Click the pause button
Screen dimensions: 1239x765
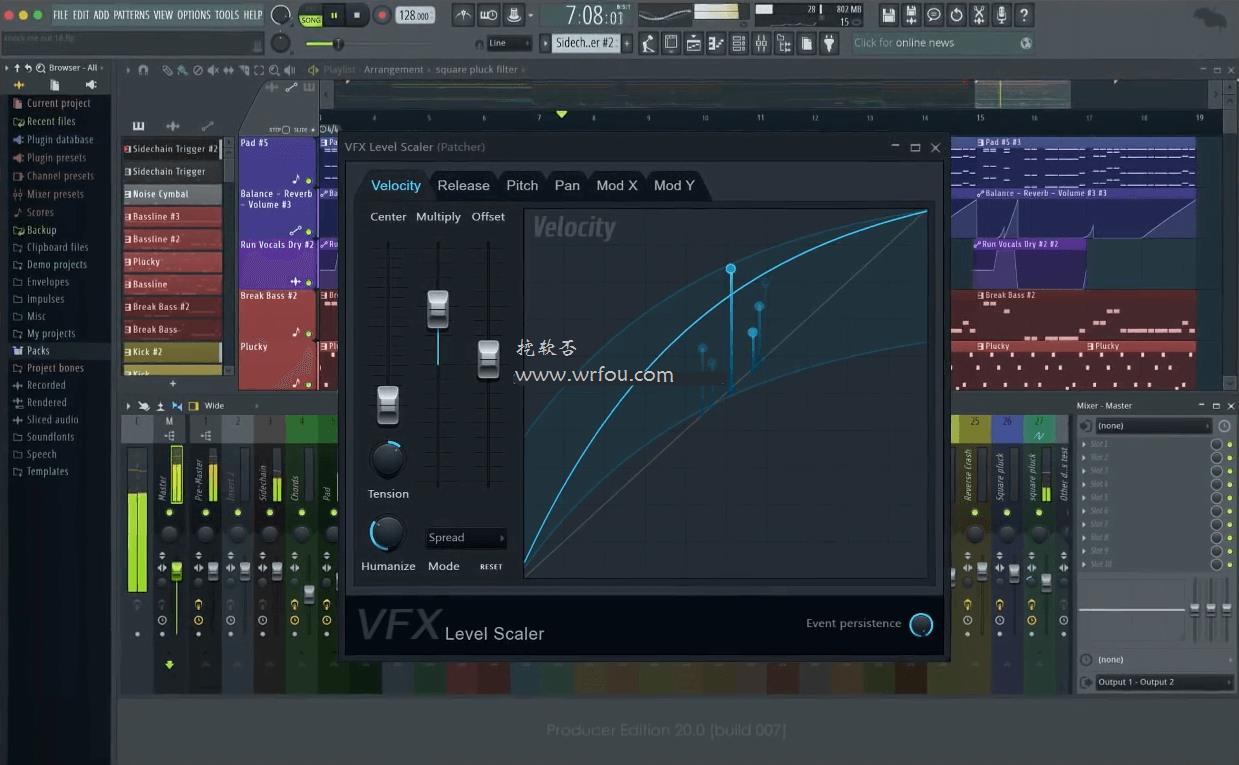tap(335, 15)
